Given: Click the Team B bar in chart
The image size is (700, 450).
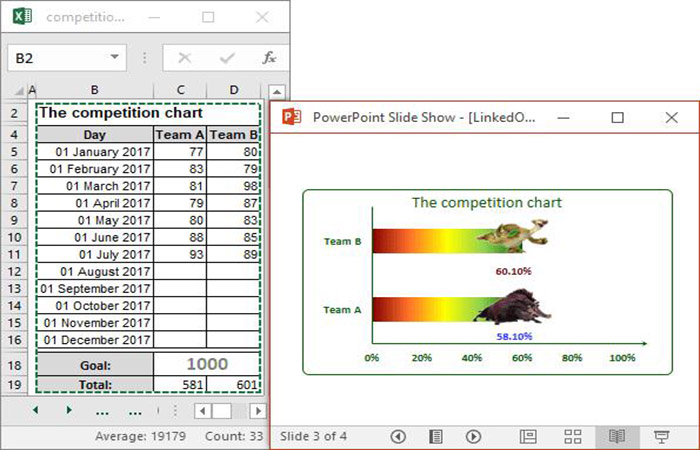Looking at the screenshot, I should tap(446, 241).
